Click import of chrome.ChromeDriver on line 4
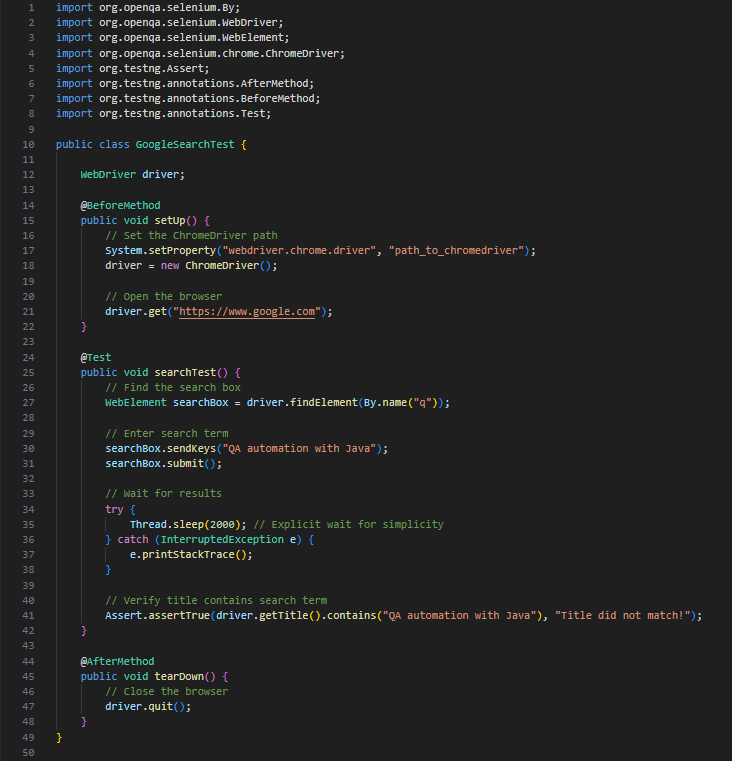The image size is (732, 761). pos(200,54)
